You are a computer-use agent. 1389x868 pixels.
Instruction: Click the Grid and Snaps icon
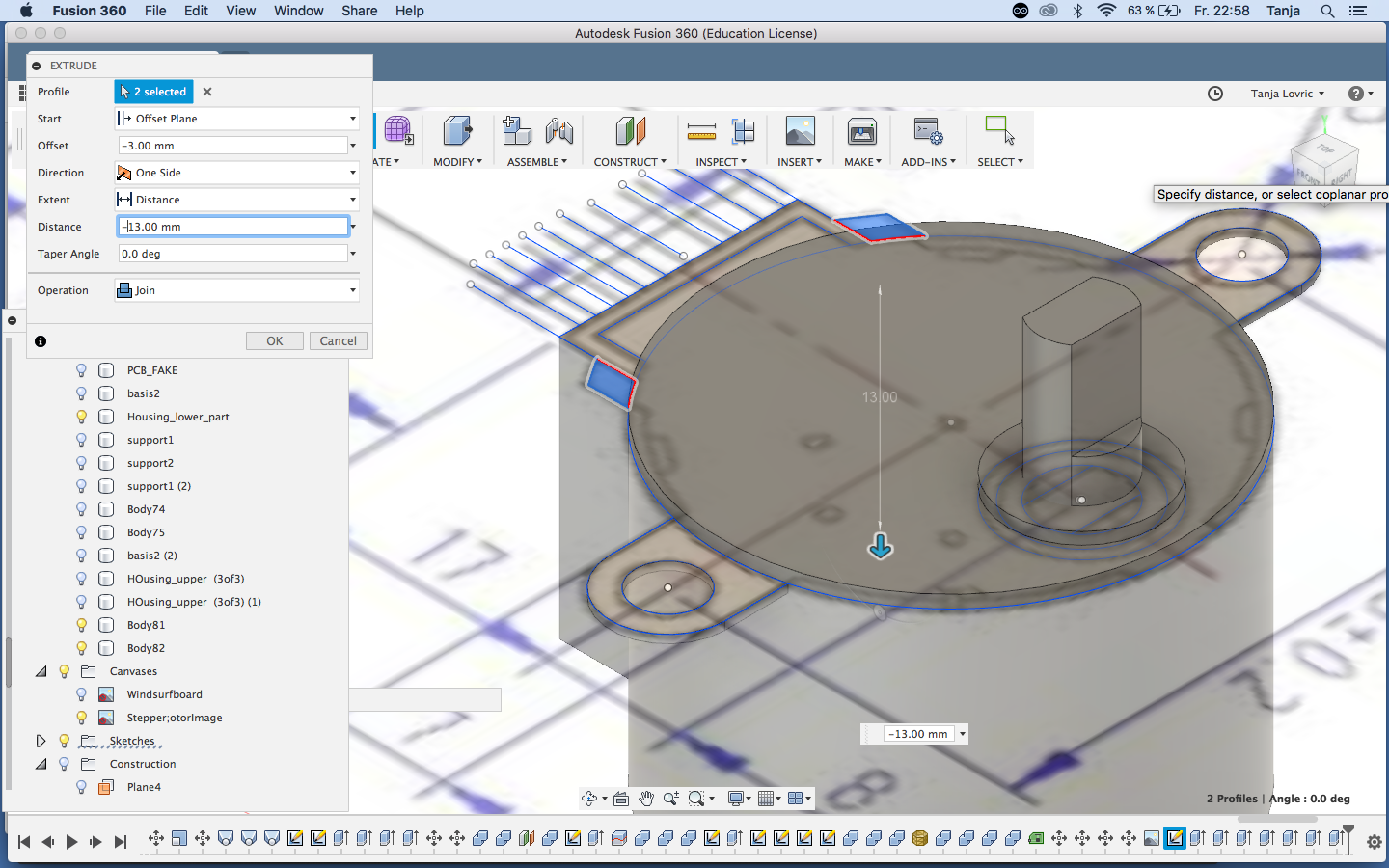[x=767, y=799]
